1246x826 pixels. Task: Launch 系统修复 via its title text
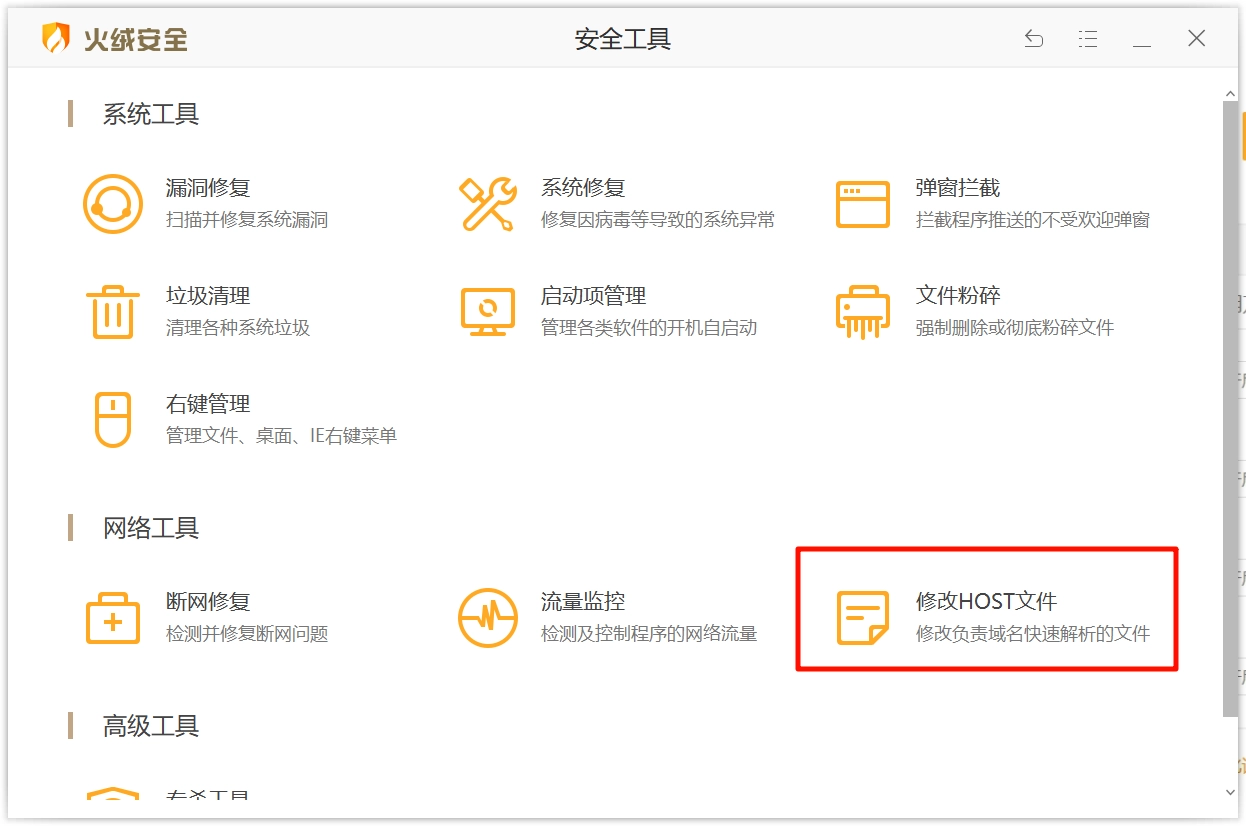tap(583, 188)
